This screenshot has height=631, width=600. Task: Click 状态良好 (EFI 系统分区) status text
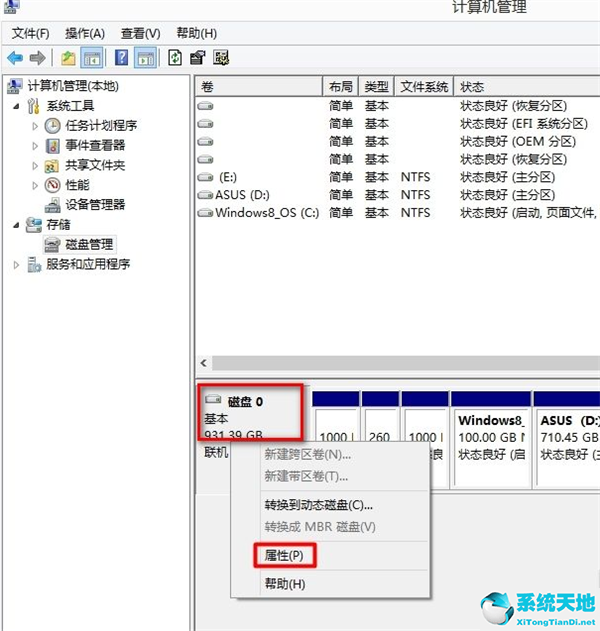524,124
